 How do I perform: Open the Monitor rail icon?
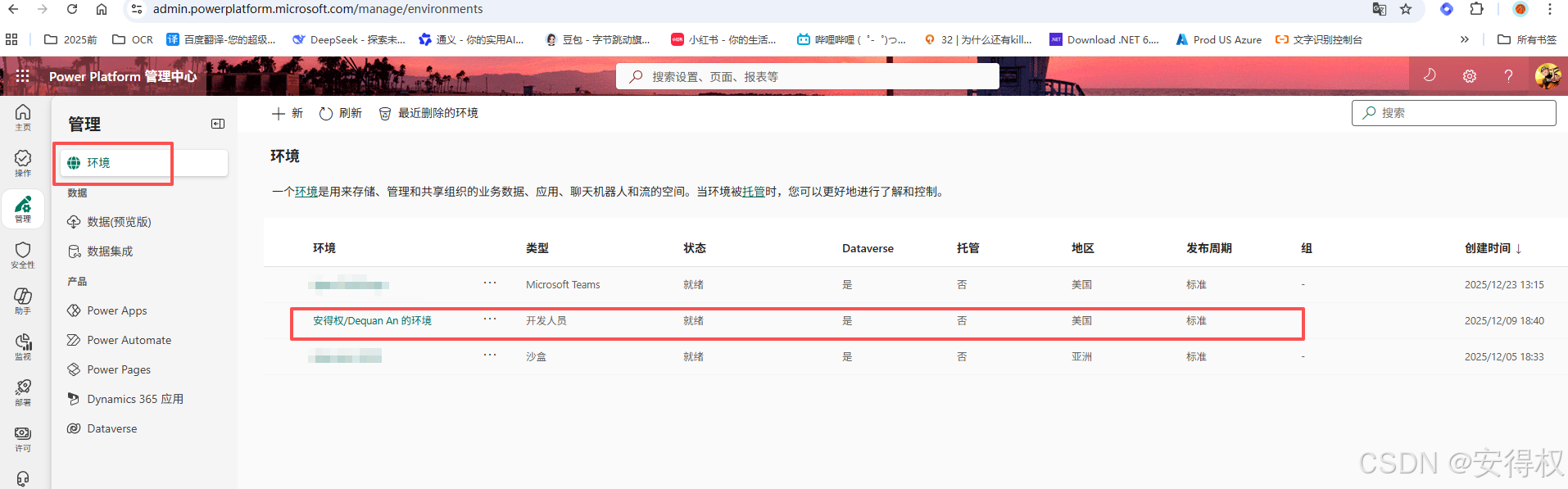tap(23, 346)
